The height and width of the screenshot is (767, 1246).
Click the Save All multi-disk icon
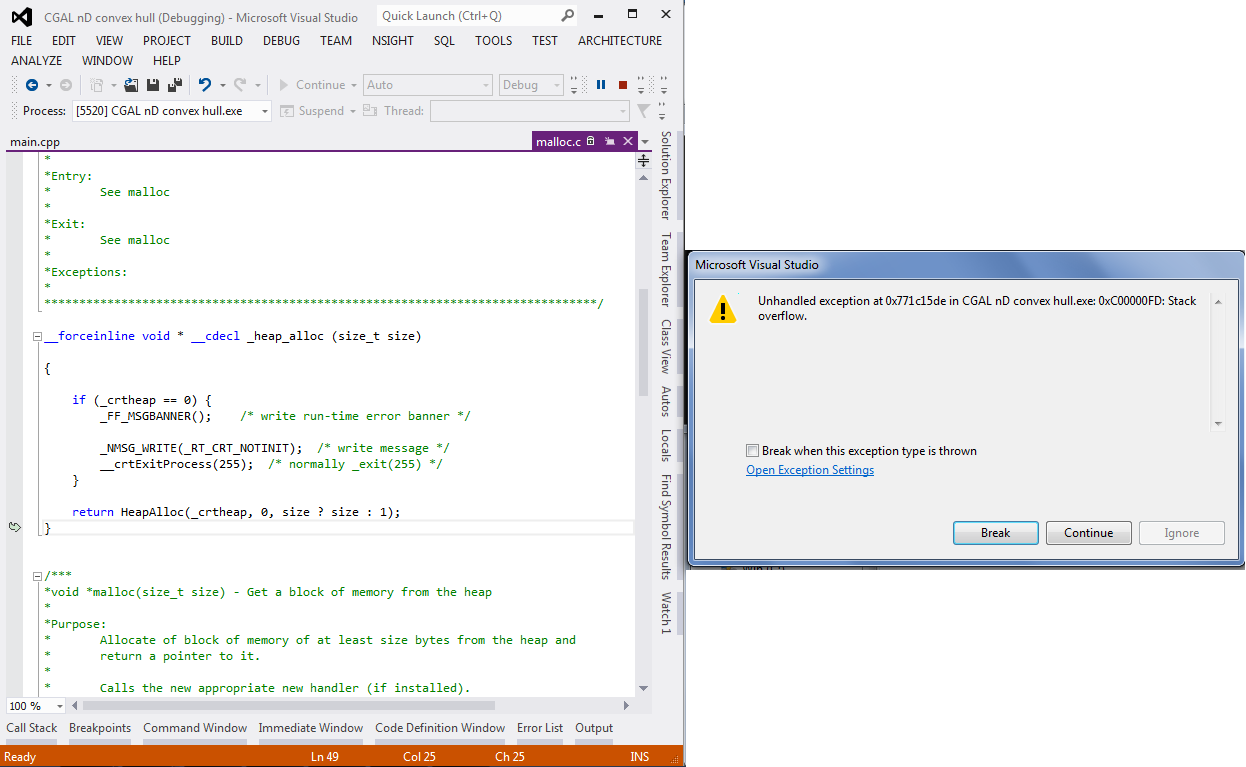click(175, 85)
